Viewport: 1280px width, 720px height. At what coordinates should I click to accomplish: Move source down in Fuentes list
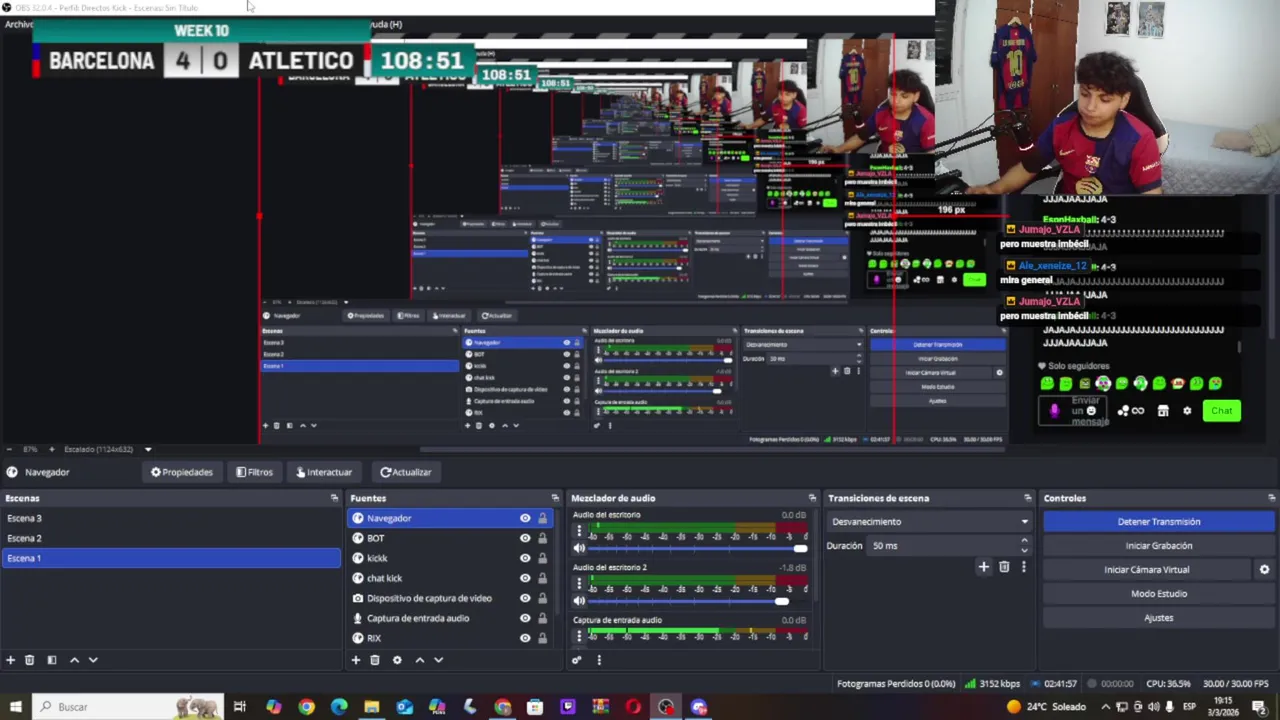[438, 660]
